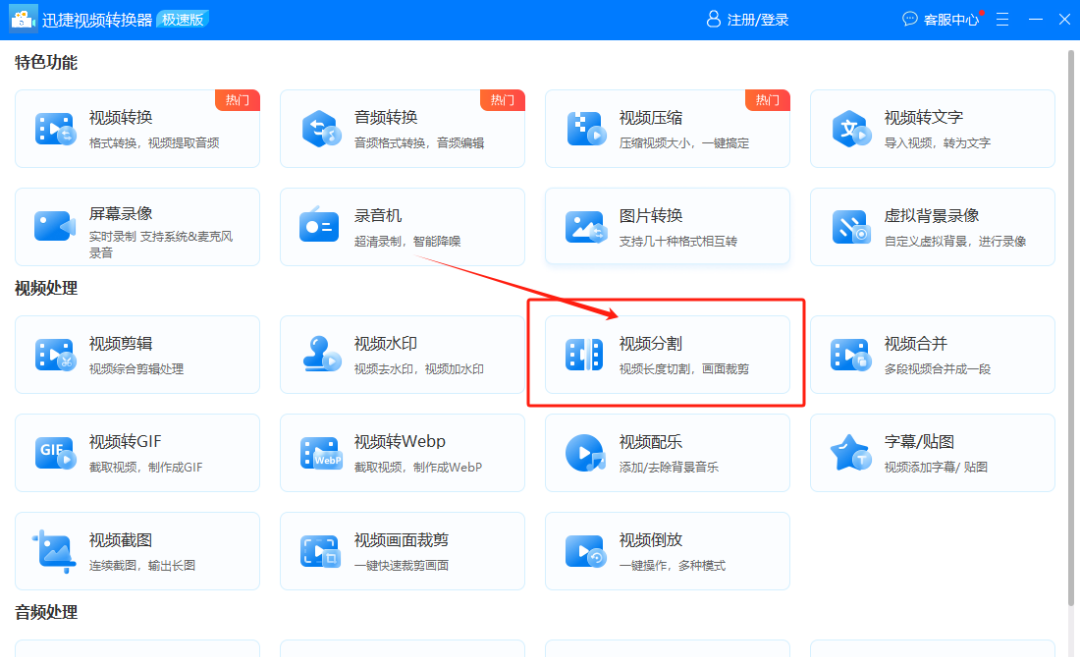
Task: Launch the 录音机 voice recorder icon
Action: [x=319, y=225]
